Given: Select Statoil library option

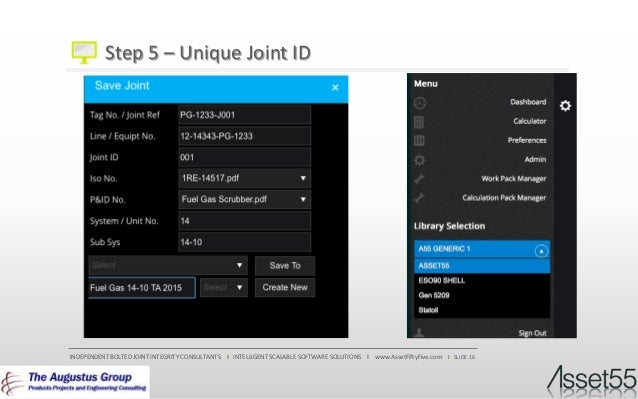Looking at the screenshot, I should pos(482,310).
